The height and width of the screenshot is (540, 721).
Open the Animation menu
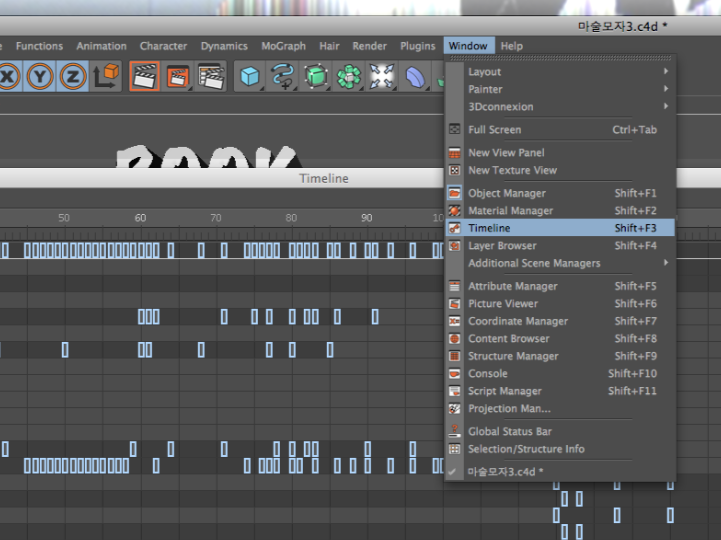pyautogui.click(x=101, y=46)
